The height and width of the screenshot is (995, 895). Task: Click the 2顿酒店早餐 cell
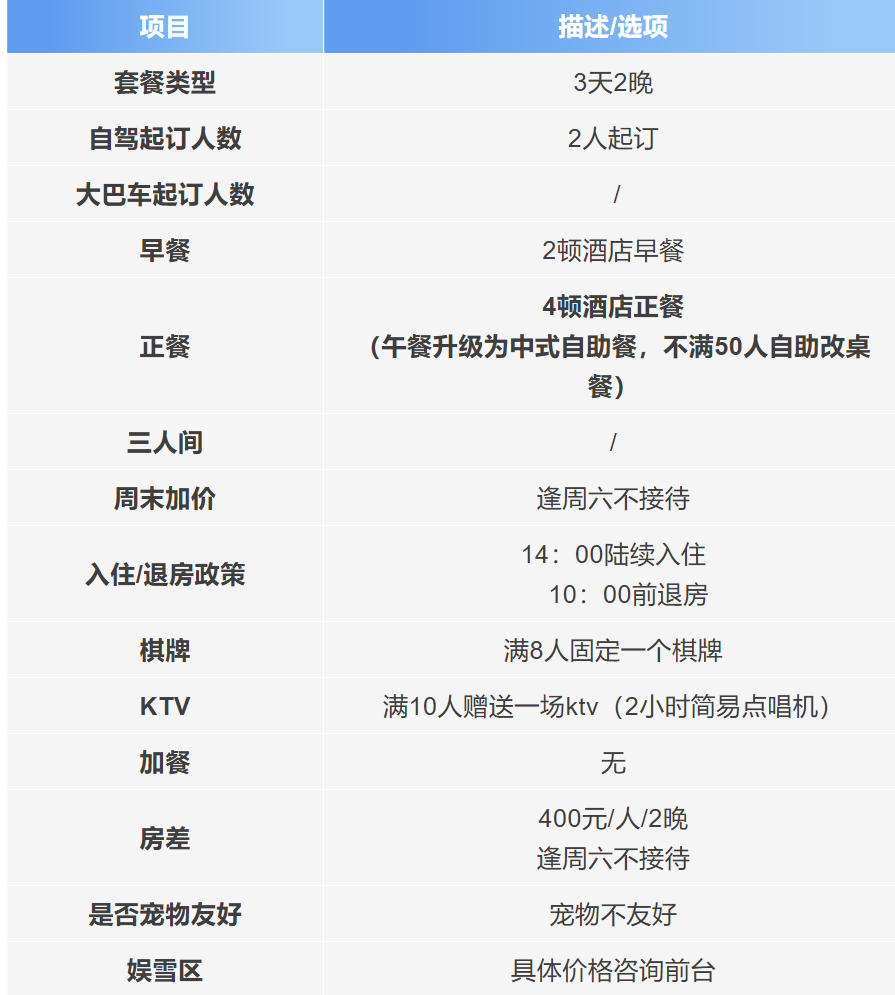click(612, 251)
